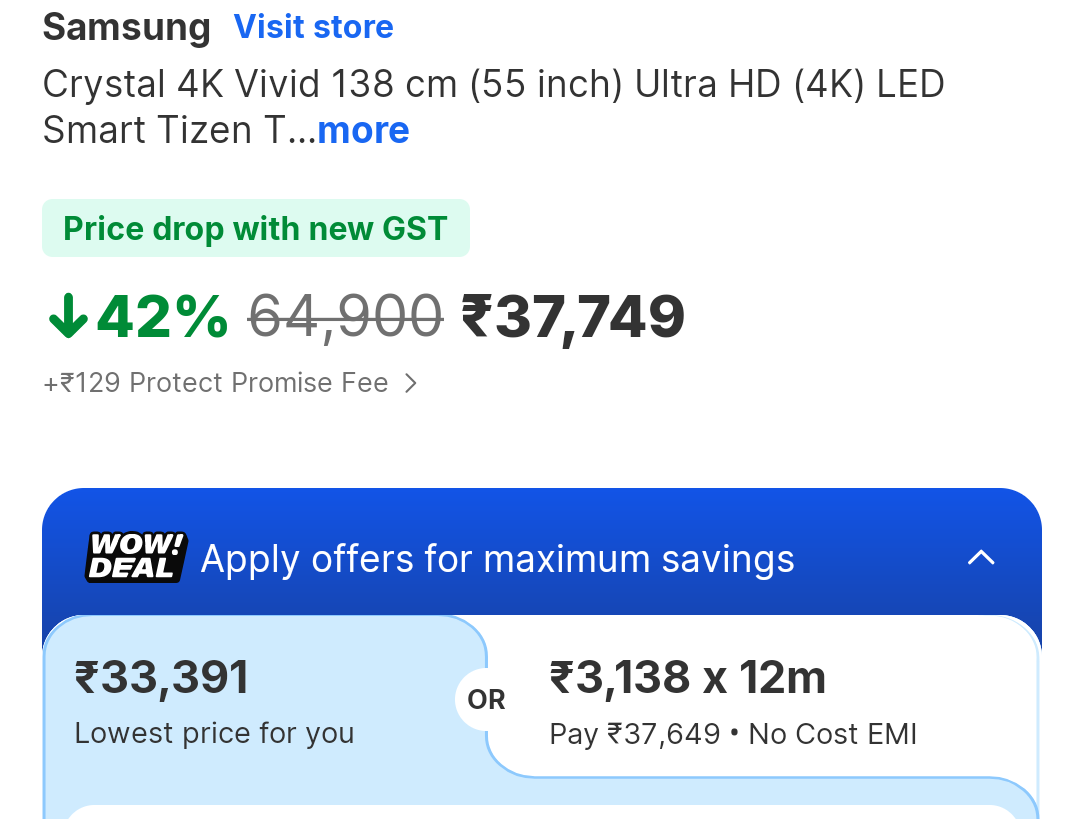
Task: Tap the ₹37,749 current price
Action: (x=573, y=317)
